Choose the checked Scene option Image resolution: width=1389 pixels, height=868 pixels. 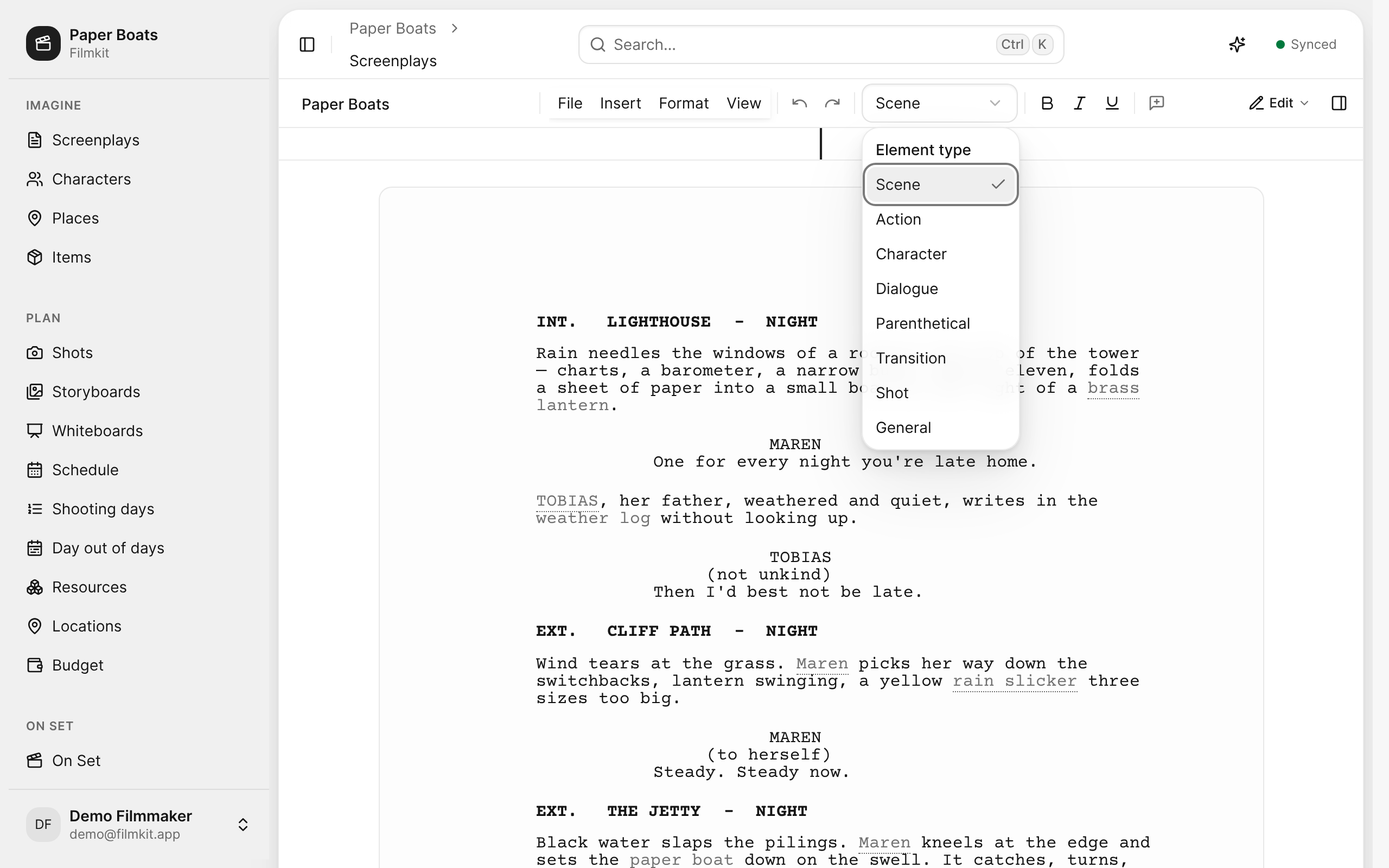click(940, 184)
